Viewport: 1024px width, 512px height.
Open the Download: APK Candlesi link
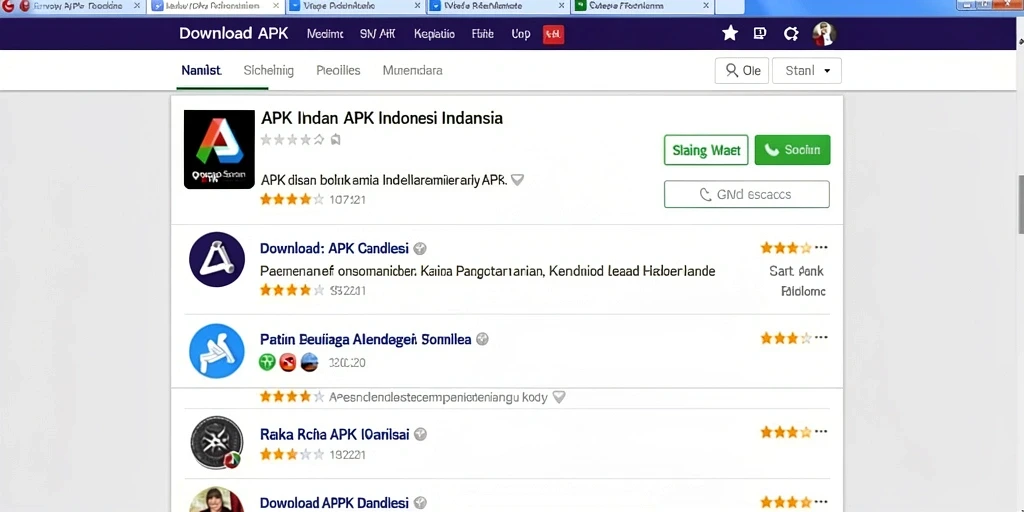334,248
